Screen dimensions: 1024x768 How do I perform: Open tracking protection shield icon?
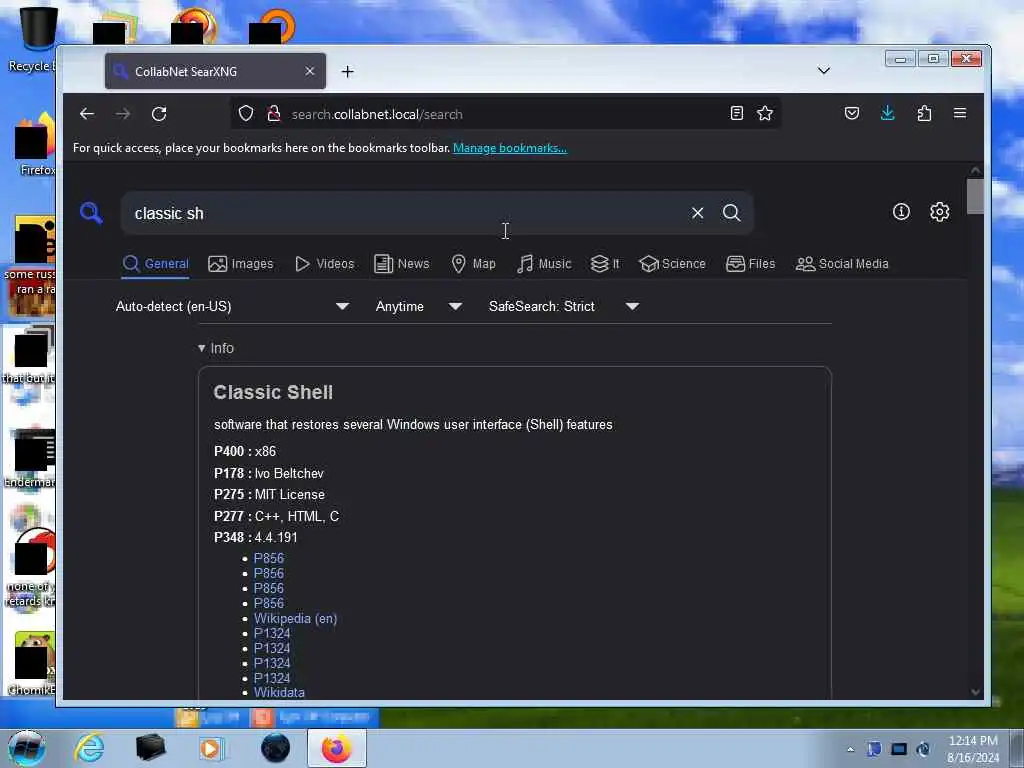click(246, 114)
